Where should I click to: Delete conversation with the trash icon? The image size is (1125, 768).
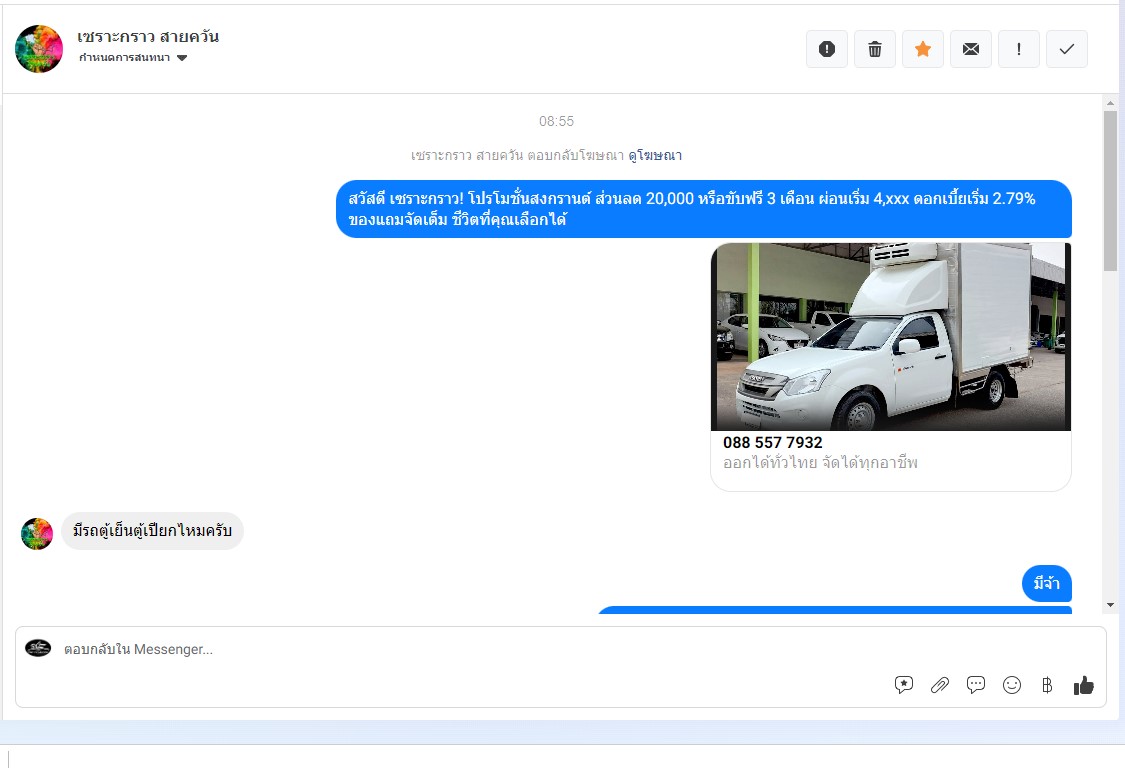tap(875, 49)
